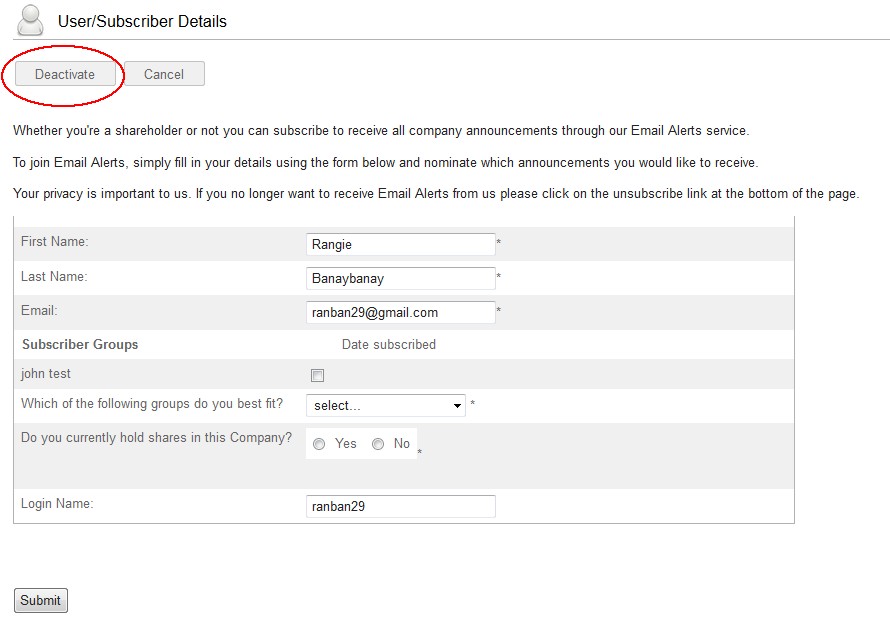The height and width of the screenshot is (627, 890).
Task: Open the best fit groups dropdown
Action: click(386, 406)
